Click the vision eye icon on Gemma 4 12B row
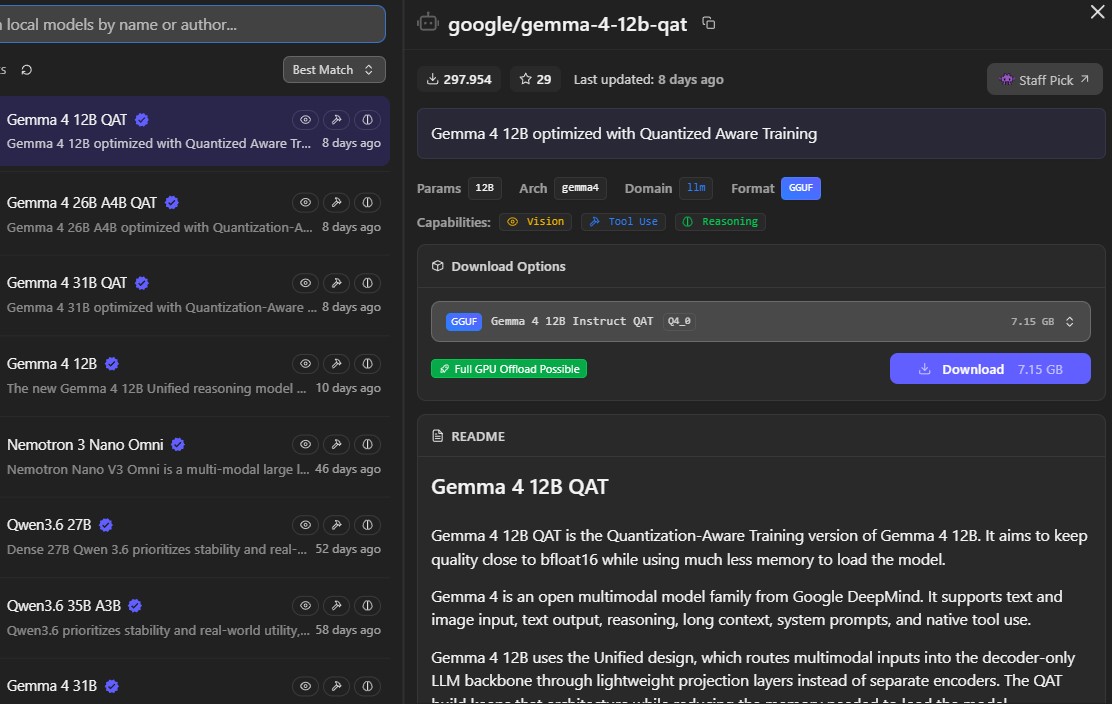1112x704 pixels. (x=305, y=364)
